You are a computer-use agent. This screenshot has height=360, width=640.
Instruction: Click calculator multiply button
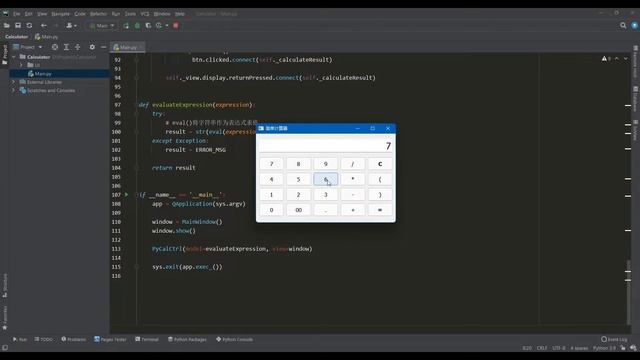point(353,180)
